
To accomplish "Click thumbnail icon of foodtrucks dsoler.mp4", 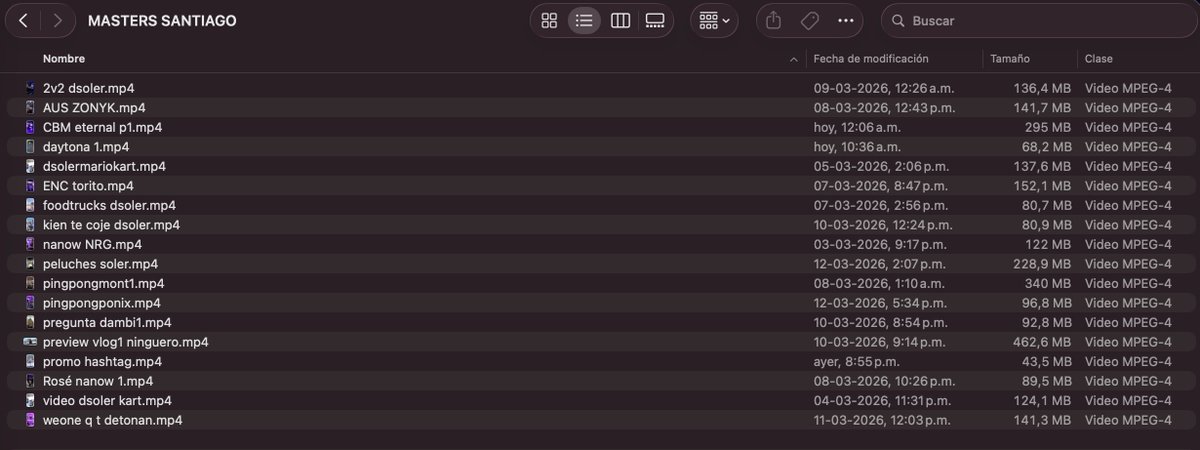I will pos(31,205).
